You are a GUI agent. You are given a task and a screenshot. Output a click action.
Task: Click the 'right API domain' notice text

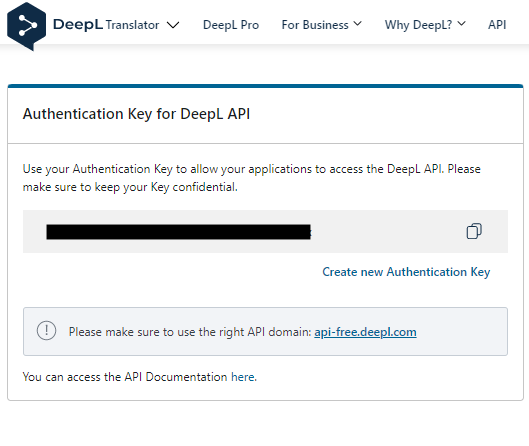190,332
